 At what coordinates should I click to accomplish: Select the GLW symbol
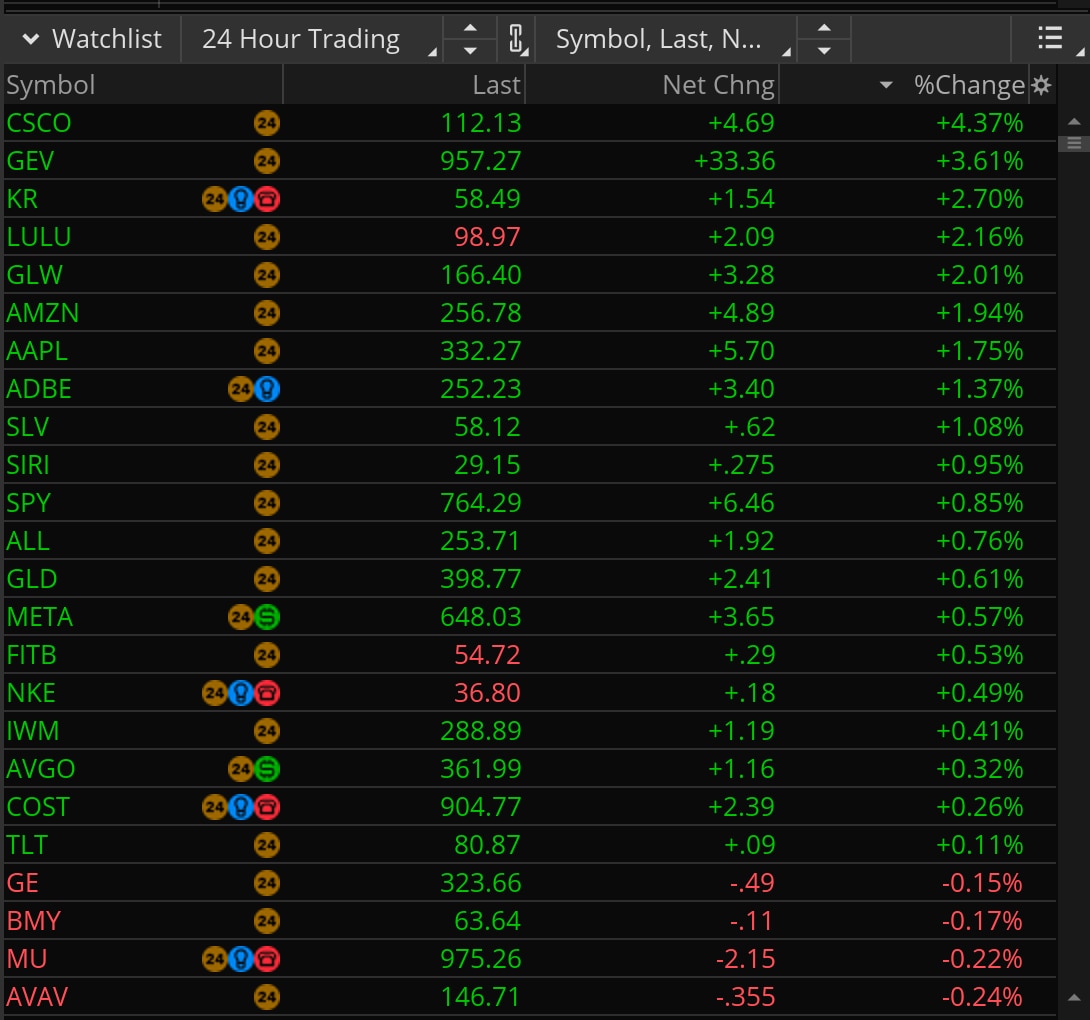coord(35,275)
